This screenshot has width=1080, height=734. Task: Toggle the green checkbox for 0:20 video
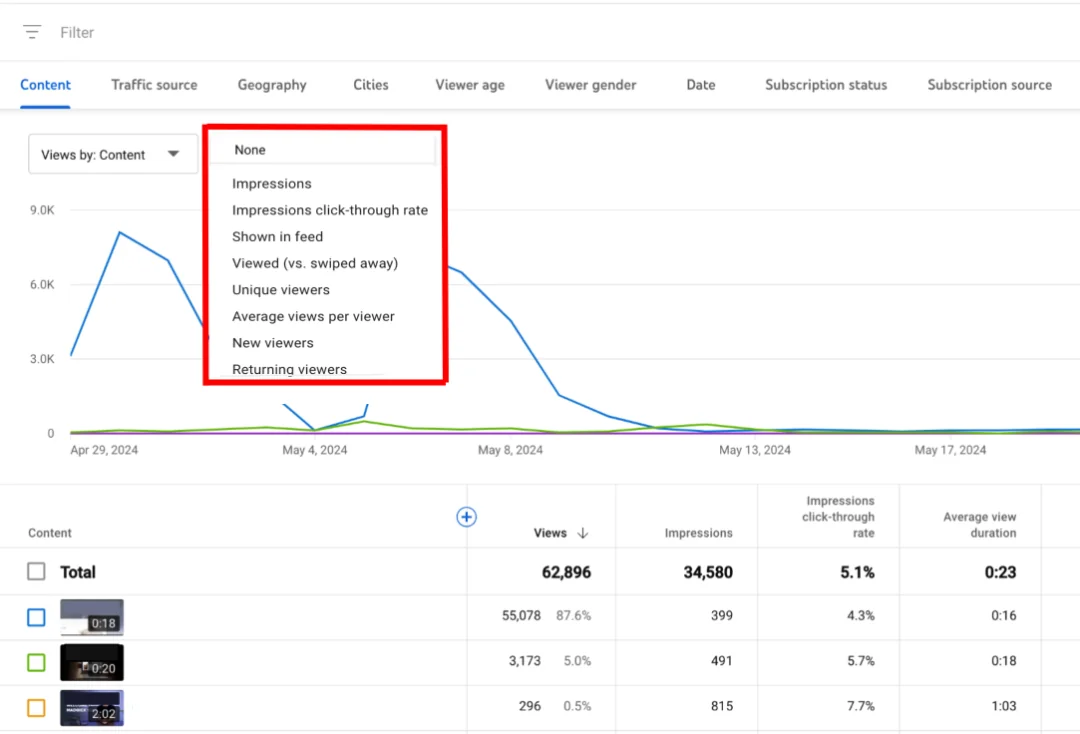tap(37, 662)
